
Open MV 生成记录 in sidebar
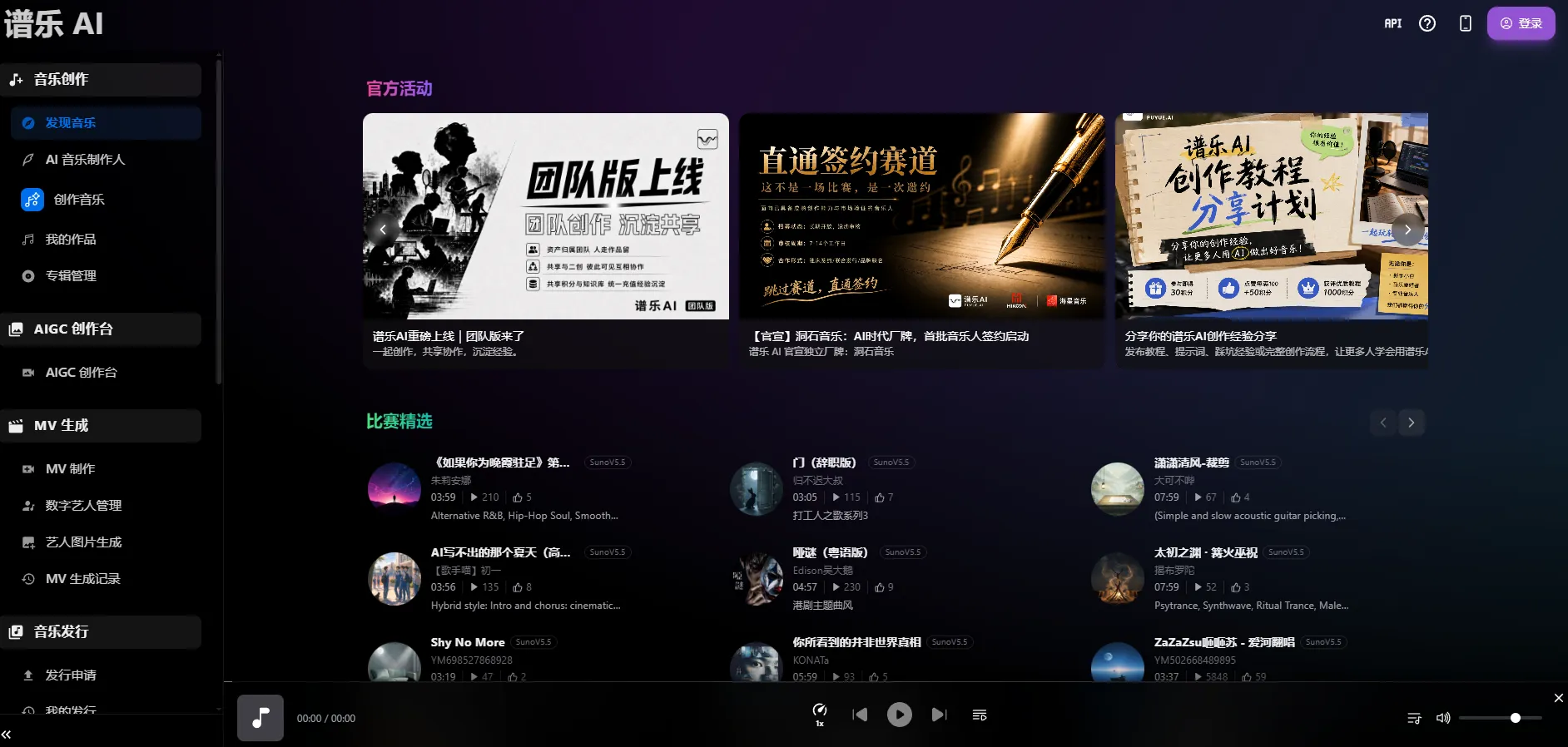(106, 579)
